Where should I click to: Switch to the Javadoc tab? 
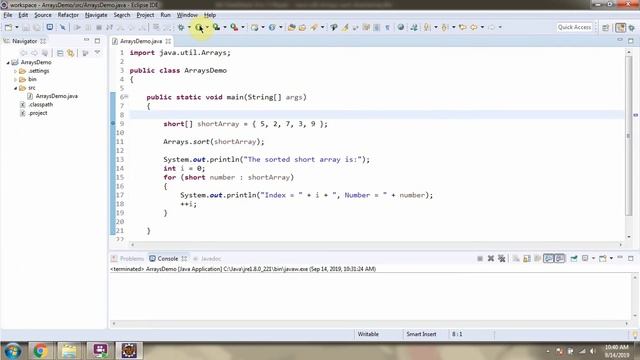click(207, 259)
